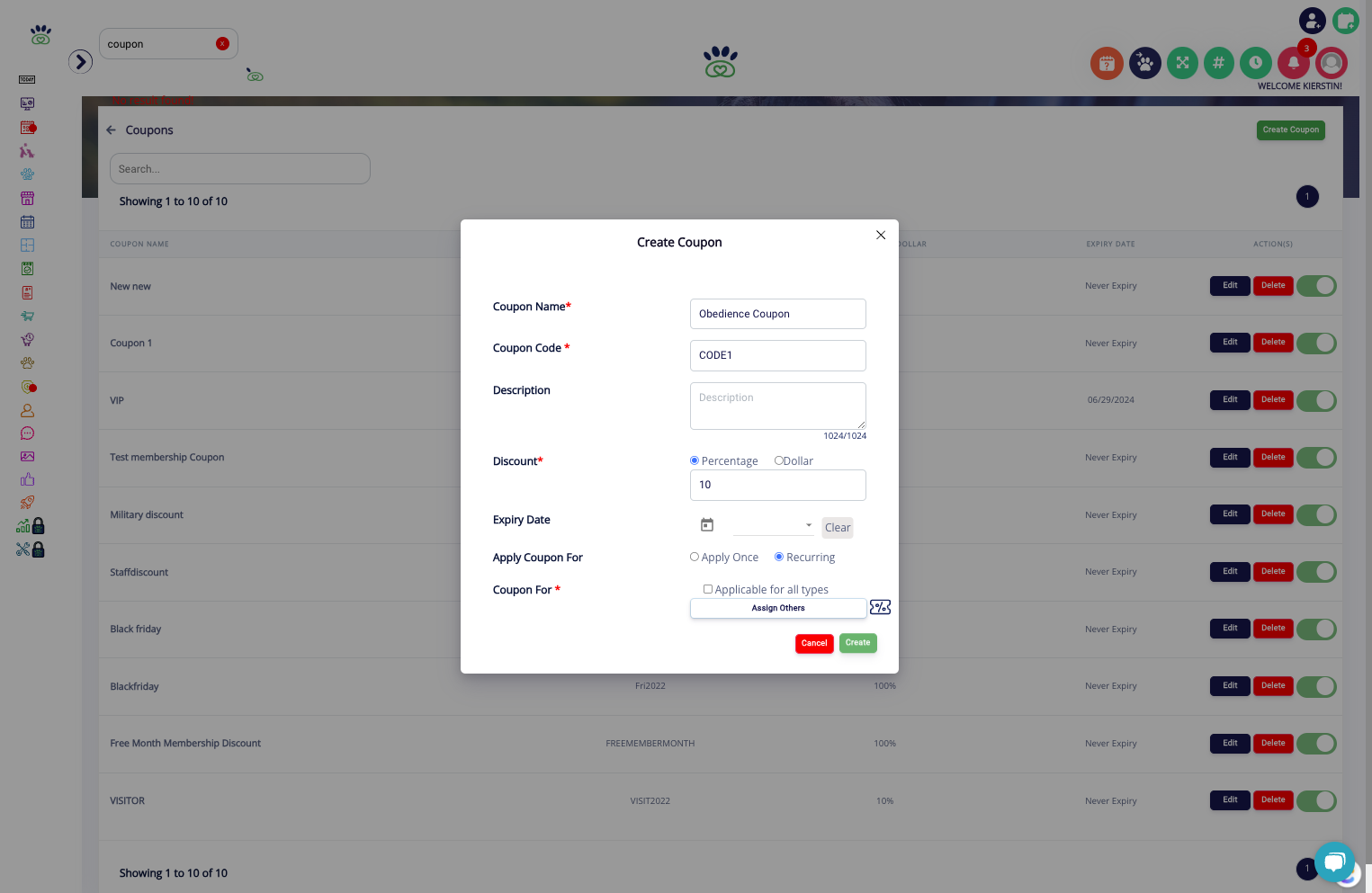Click the green hashtag icon
The width and height of the screenshot is (1372, 893).
coord(1218,63)
